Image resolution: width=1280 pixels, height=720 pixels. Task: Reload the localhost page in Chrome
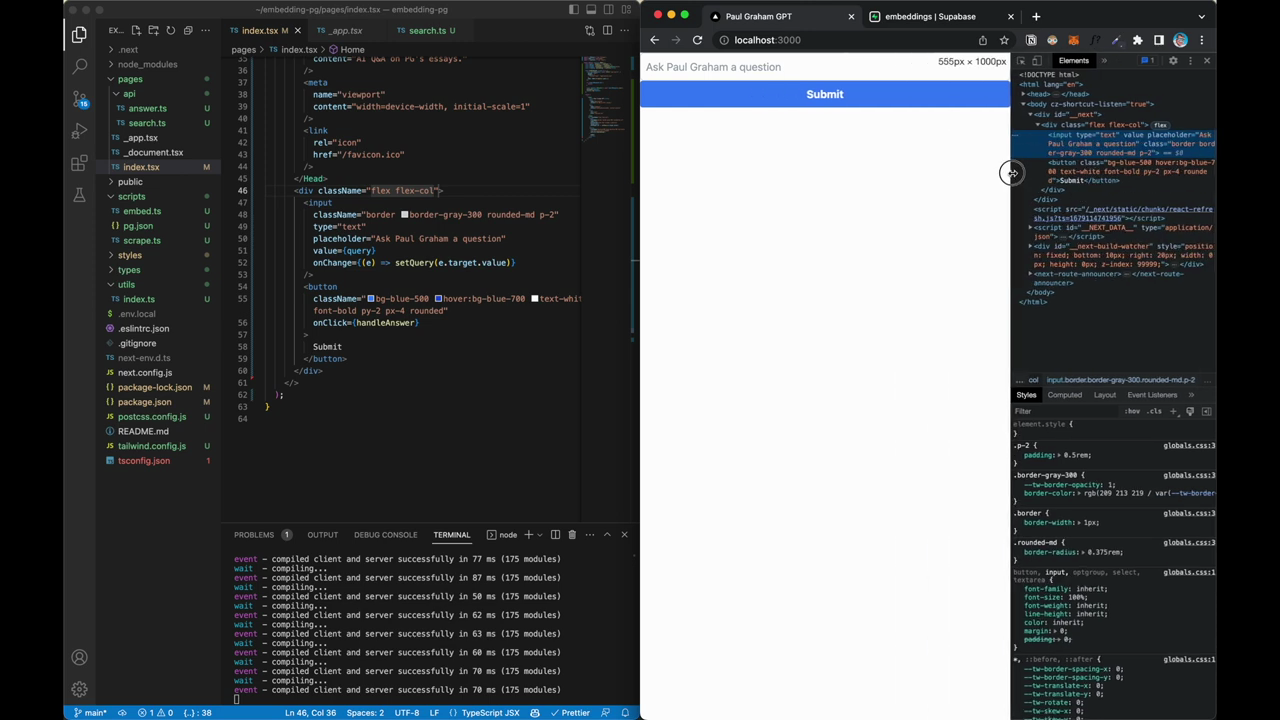pyautogui.click(x=697, y=40)
